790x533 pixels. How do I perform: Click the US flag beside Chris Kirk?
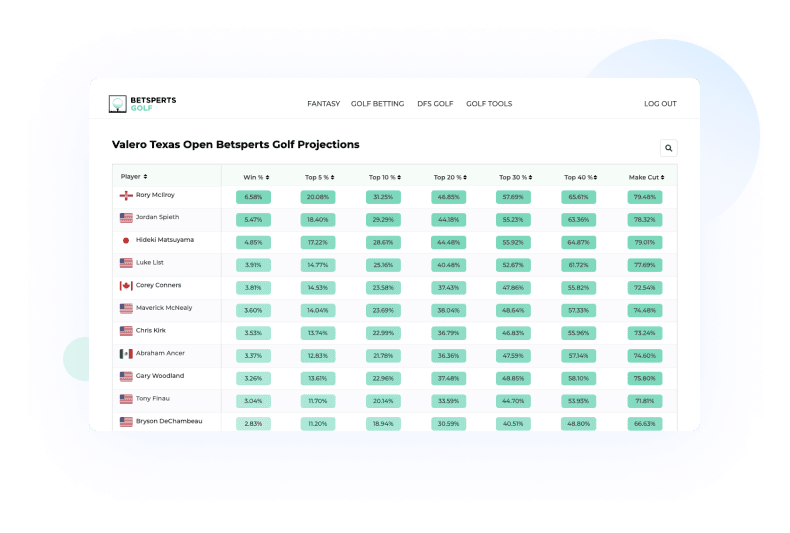126,331
